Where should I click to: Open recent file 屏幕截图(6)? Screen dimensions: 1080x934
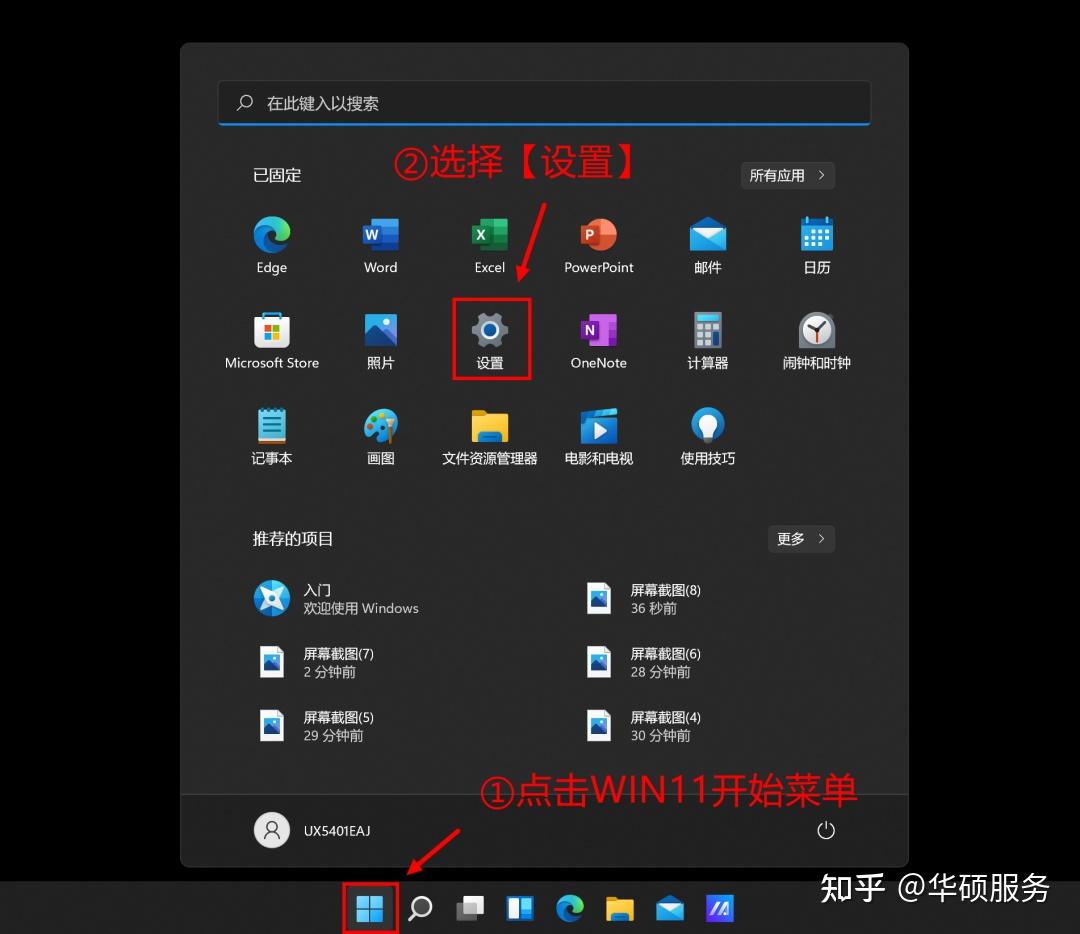tap(644, 662)
